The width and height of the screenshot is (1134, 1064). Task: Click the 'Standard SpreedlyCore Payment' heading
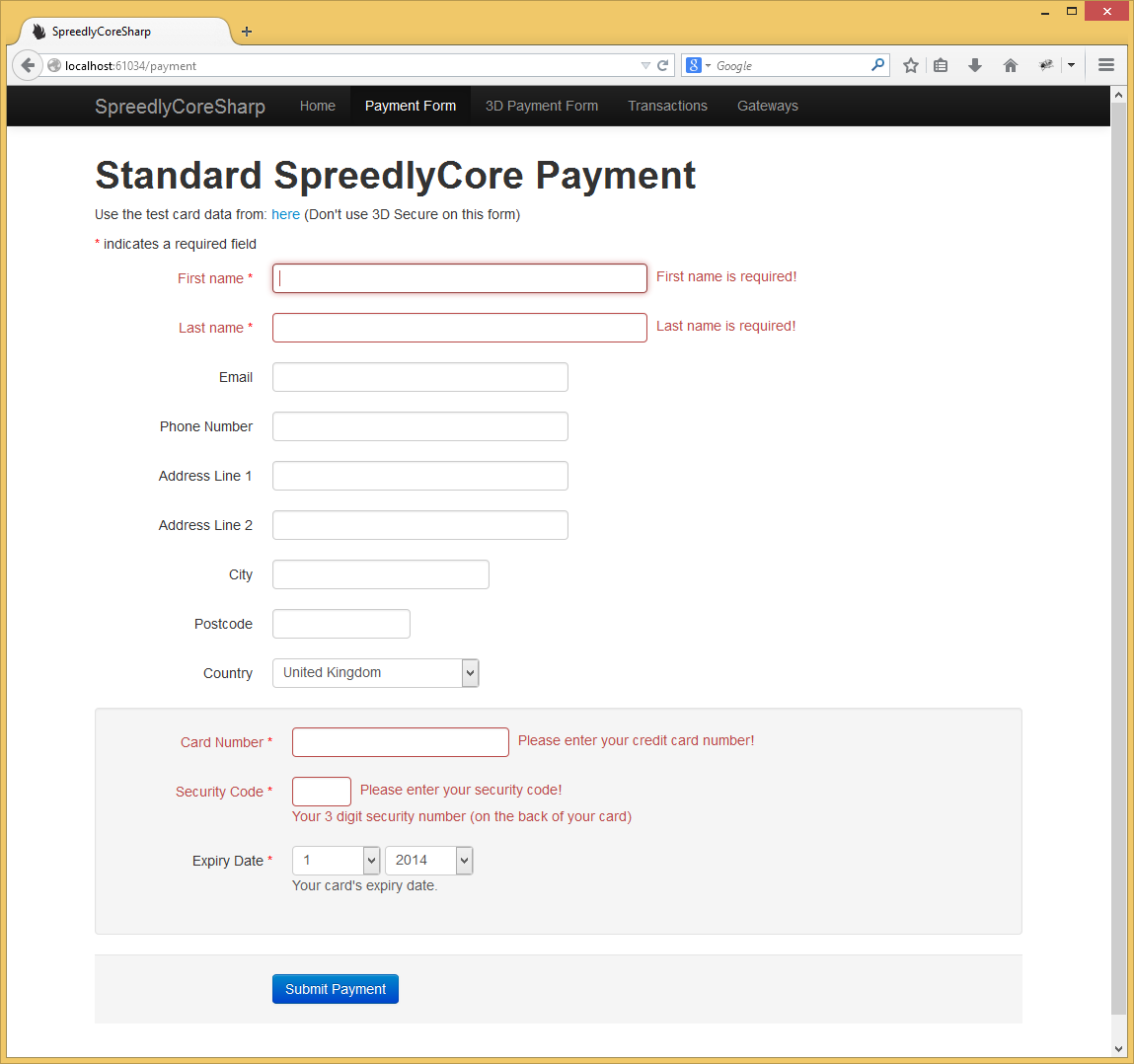(x=395, y=176)
